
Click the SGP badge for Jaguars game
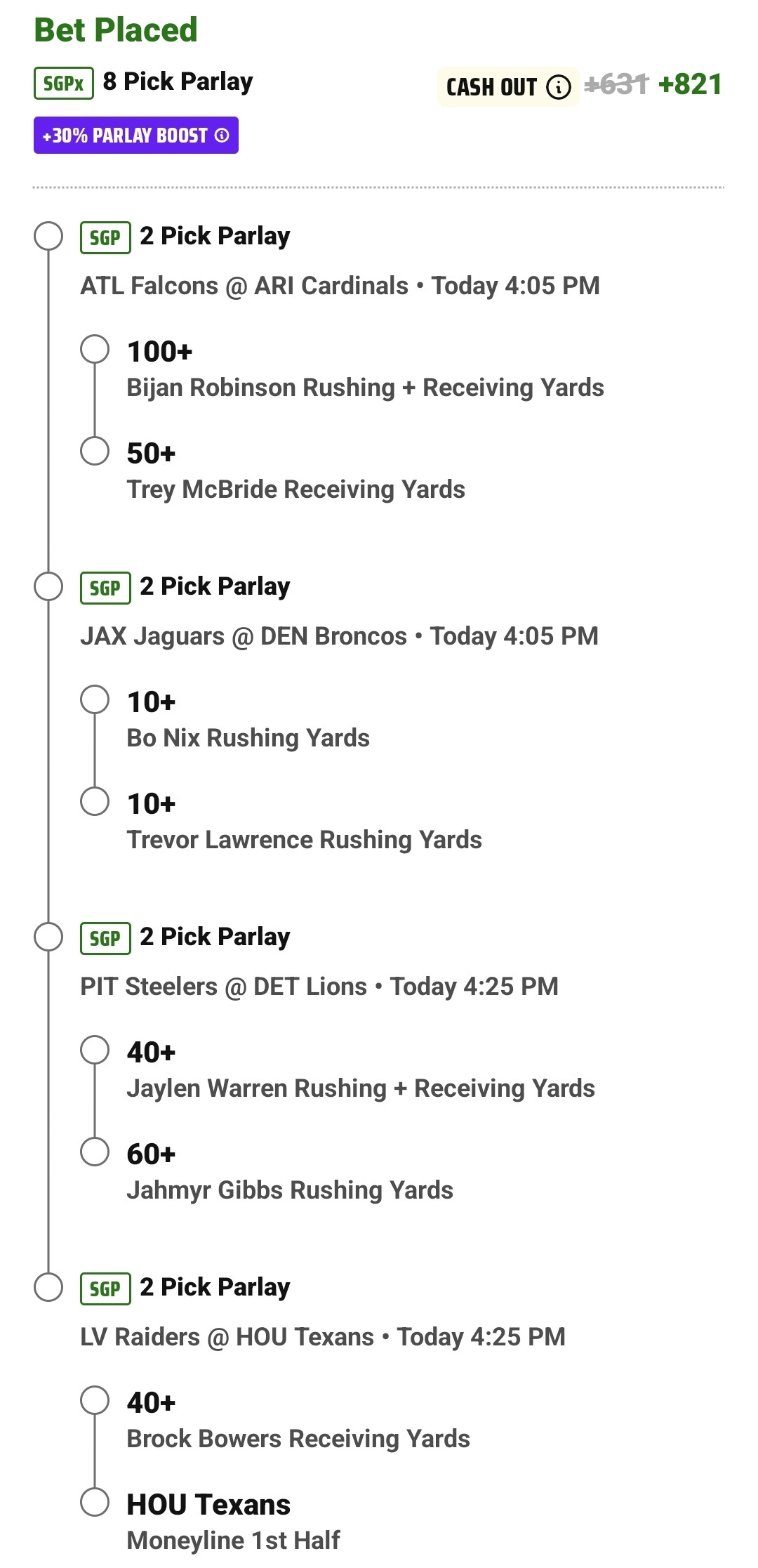click(105, 588)
